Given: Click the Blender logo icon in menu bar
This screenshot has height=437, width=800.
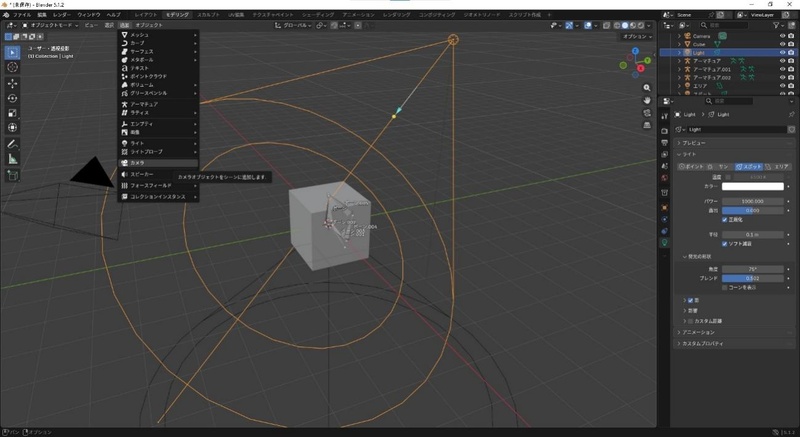Looking at the screenshot, I should (5, 15).
